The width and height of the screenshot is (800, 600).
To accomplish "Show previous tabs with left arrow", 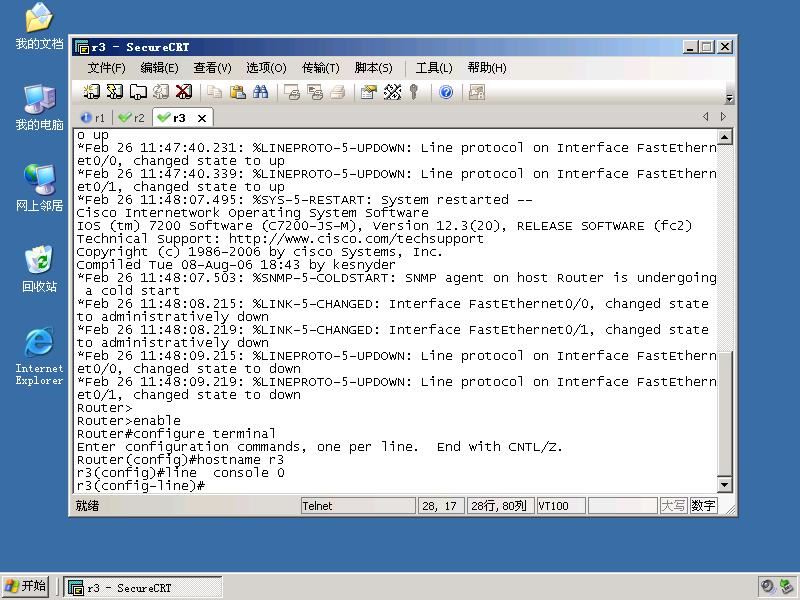I will click(706, 116).
